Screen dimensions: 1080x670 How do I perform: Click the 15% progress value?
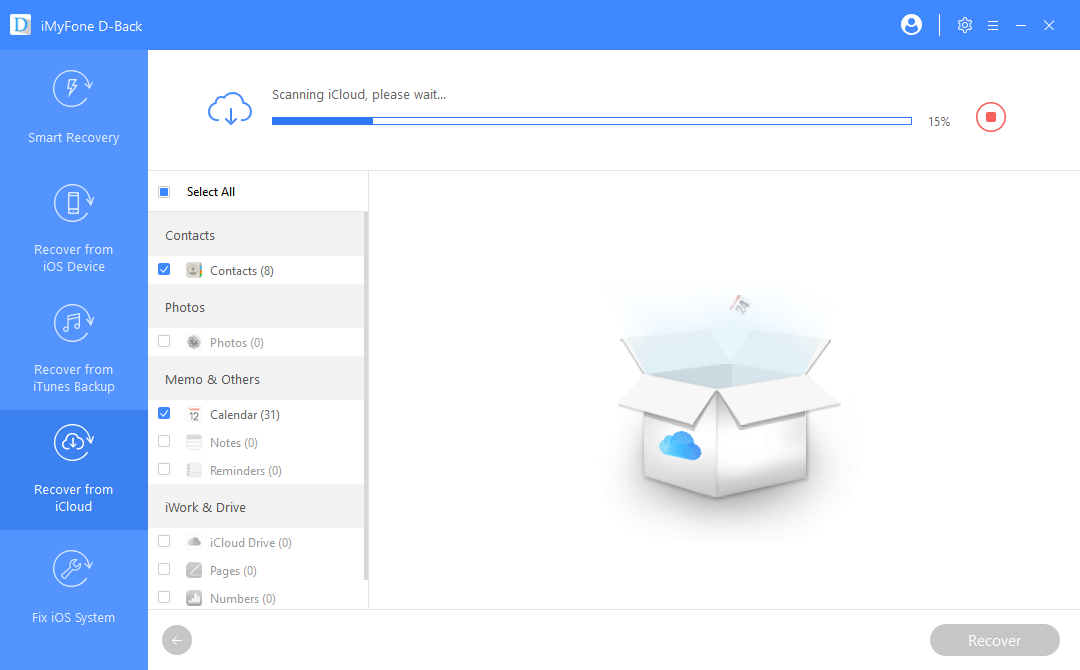click(x=939, y=122)
